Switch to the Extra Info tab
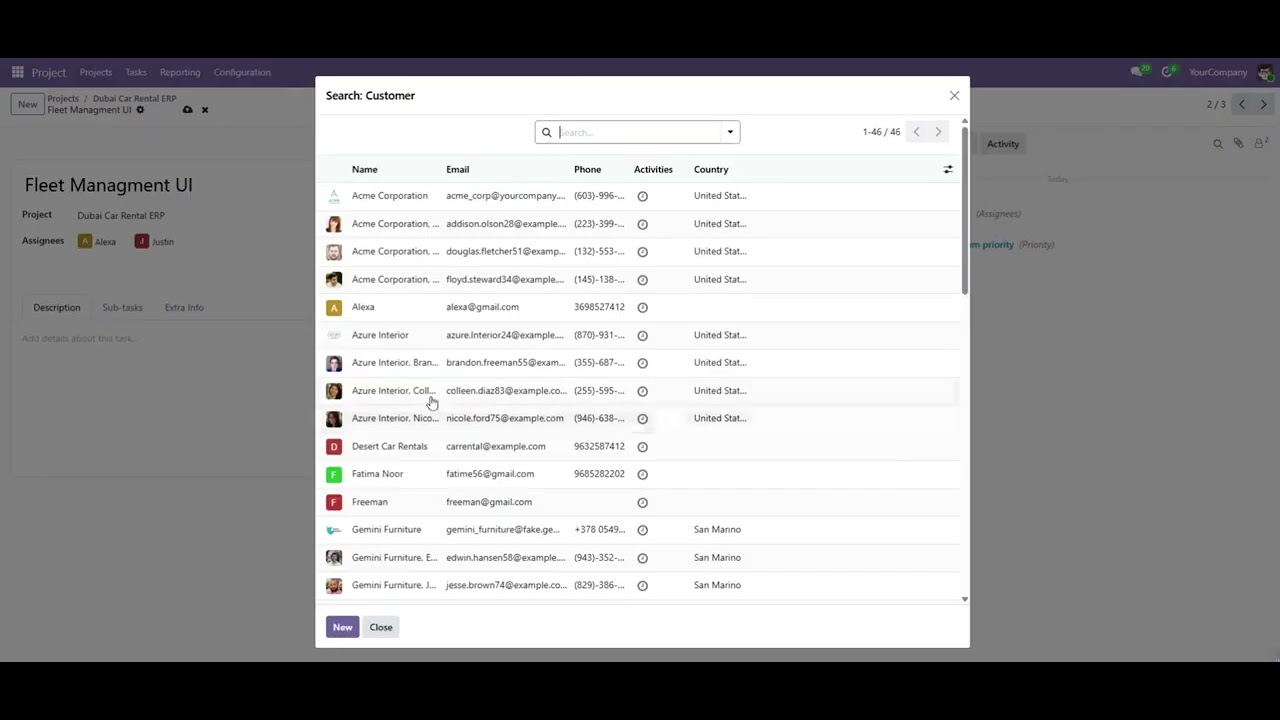Screen dimensions: 1280x720 coord(184,308)
